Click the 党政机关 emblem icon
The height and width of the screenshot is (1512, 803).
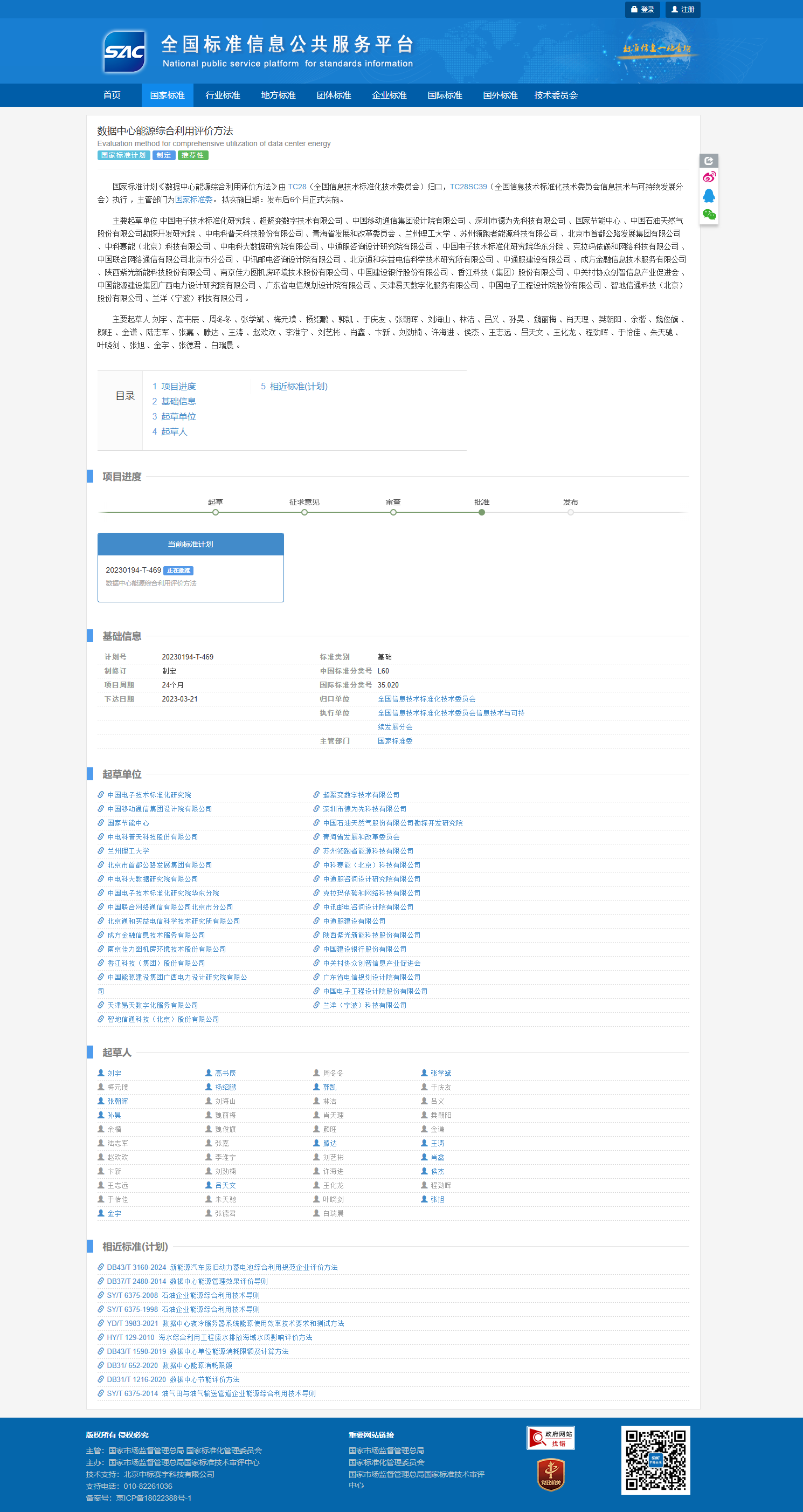tap(550, 1474)
